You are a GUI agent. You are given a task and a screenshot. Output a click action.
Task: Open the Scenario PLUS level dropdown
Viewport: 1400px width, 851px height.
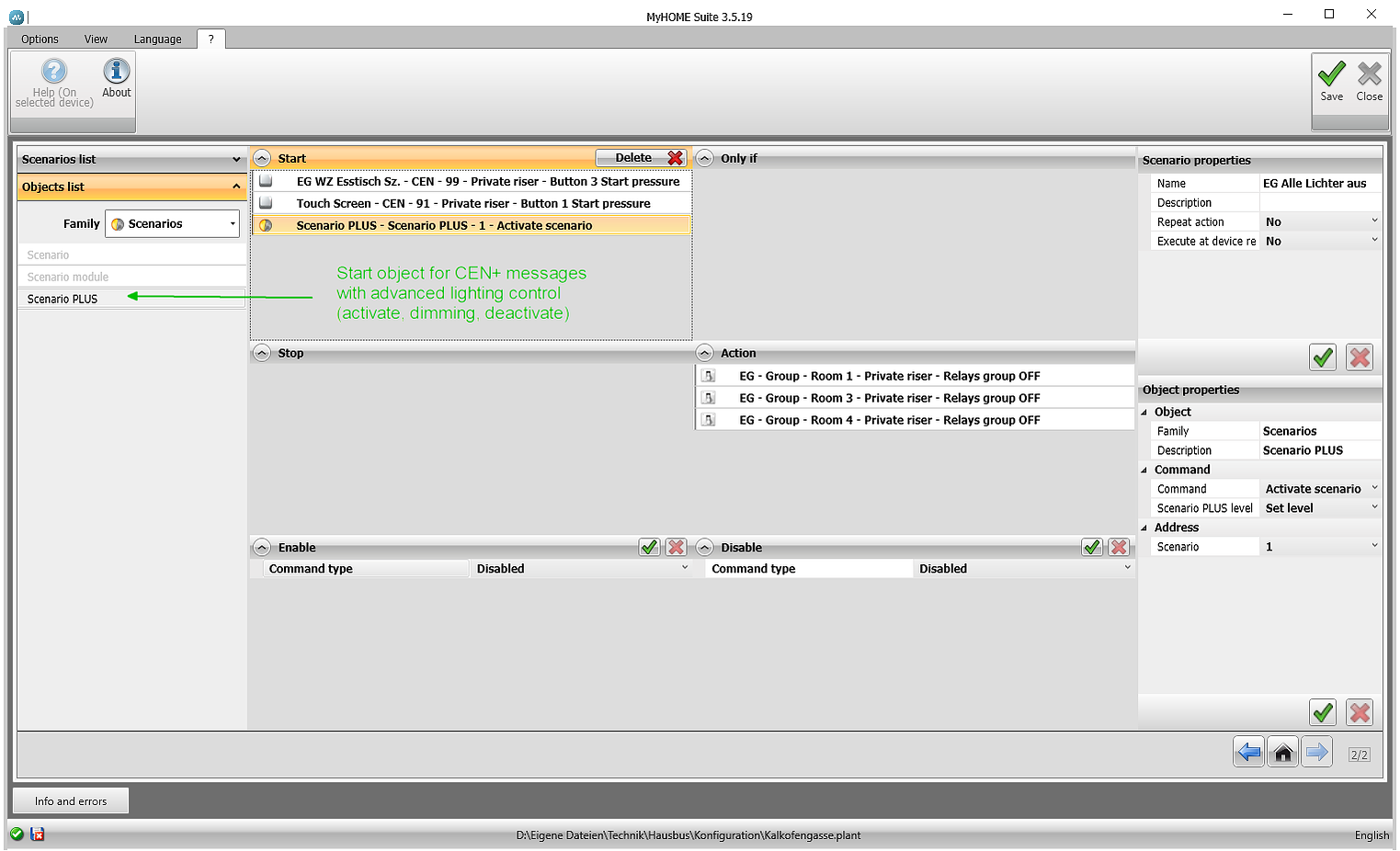[x=1374, y=507]
